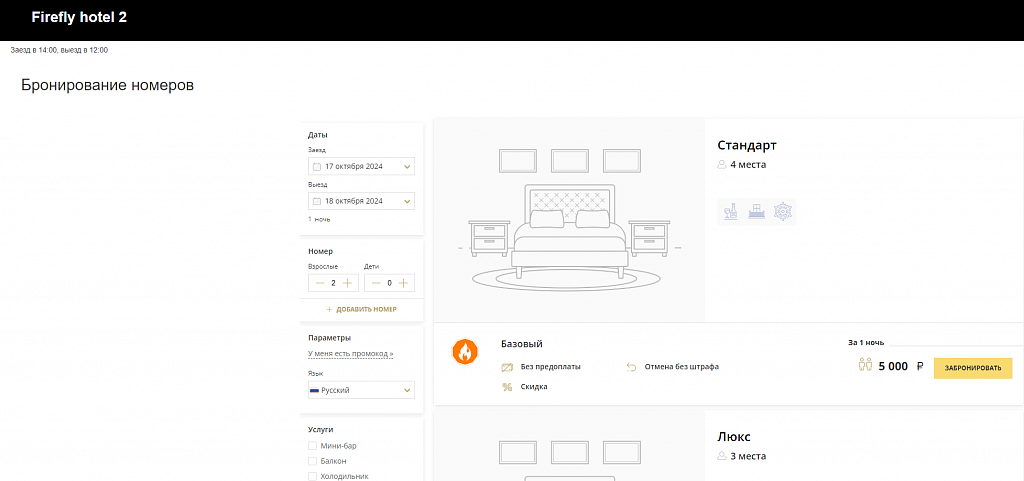Open the 'У меня есть промокод' link
This screenshot has width=1024, height=481.
click(x=351, y=354)
